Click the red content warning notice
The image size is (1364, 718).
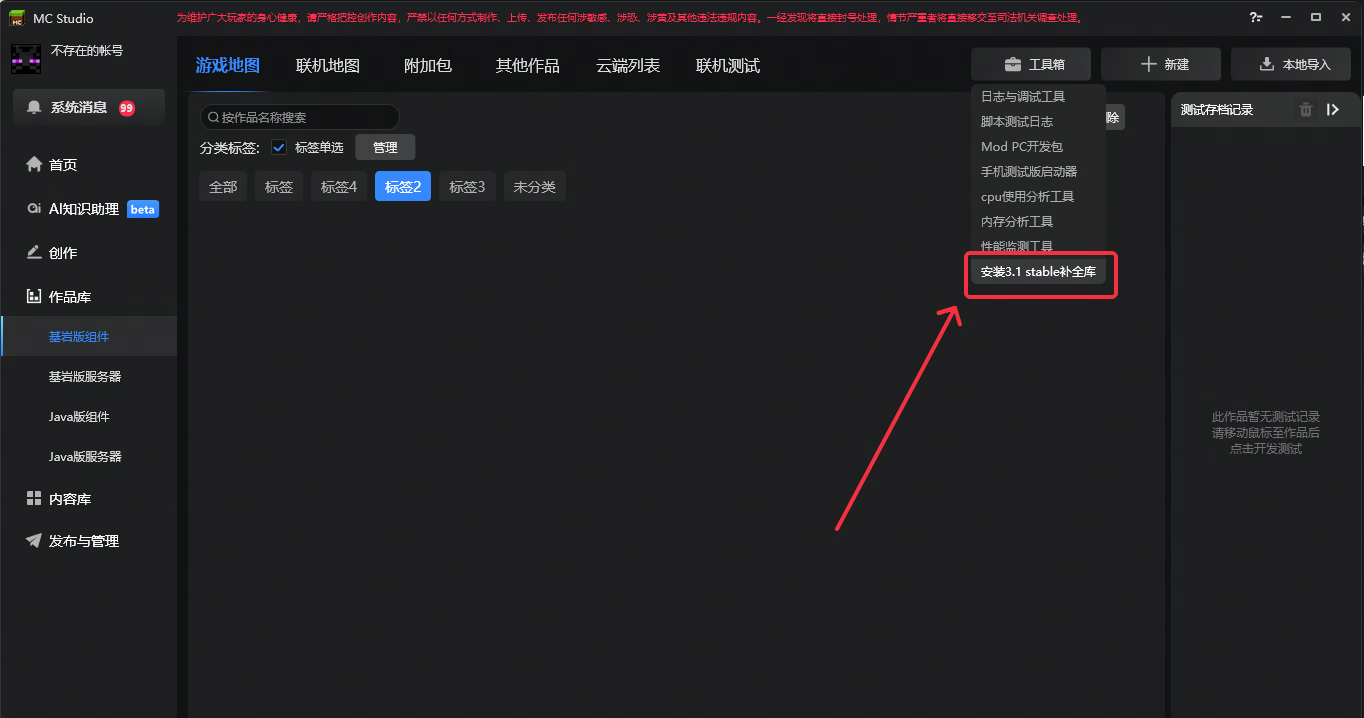pos(629,18)
